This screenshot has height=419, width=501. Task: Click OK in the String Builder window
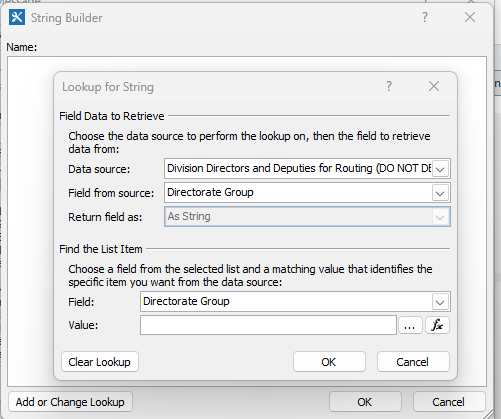coord(365,402)
